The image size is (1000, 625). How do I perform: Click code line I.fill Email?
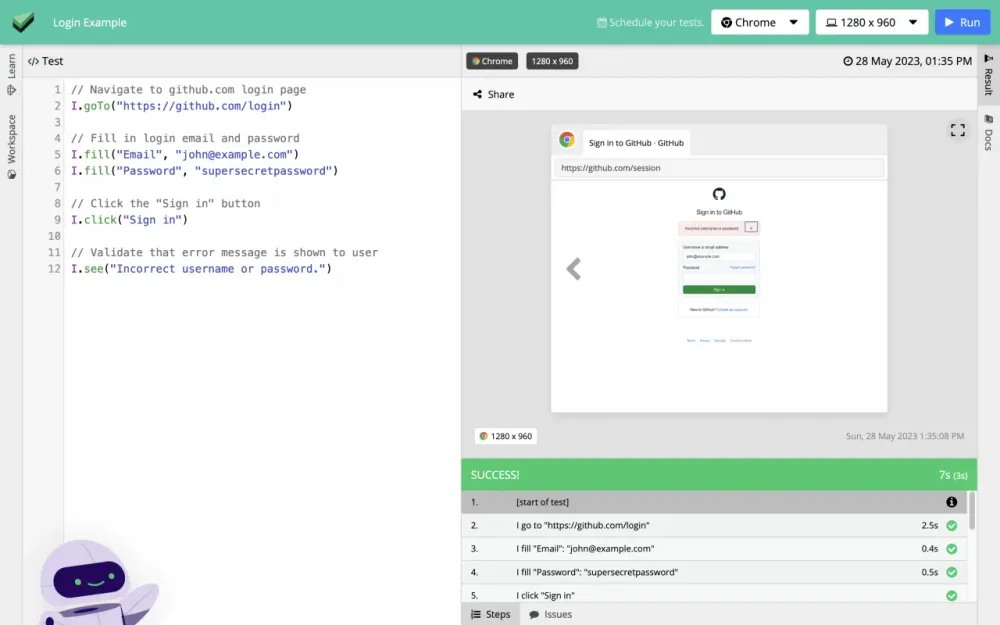pos(185,154)
